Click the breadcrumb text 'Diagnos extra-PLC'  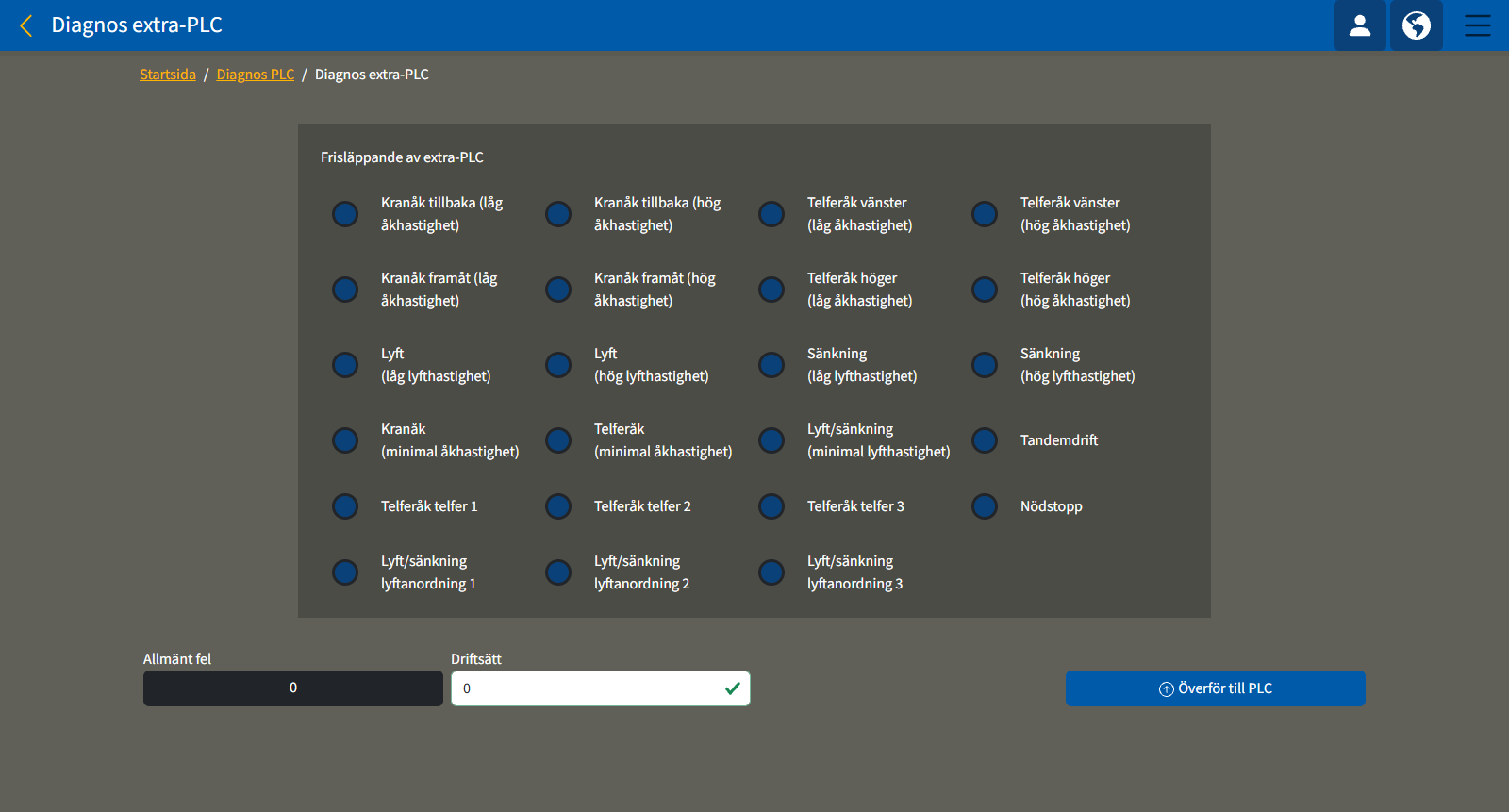[x=372, y=75]
